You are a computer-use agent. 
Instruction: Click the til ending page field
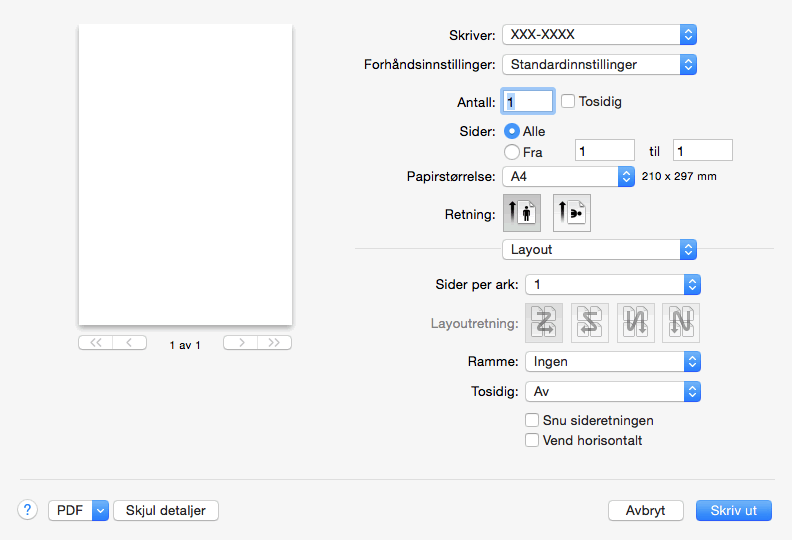[703, 151]
